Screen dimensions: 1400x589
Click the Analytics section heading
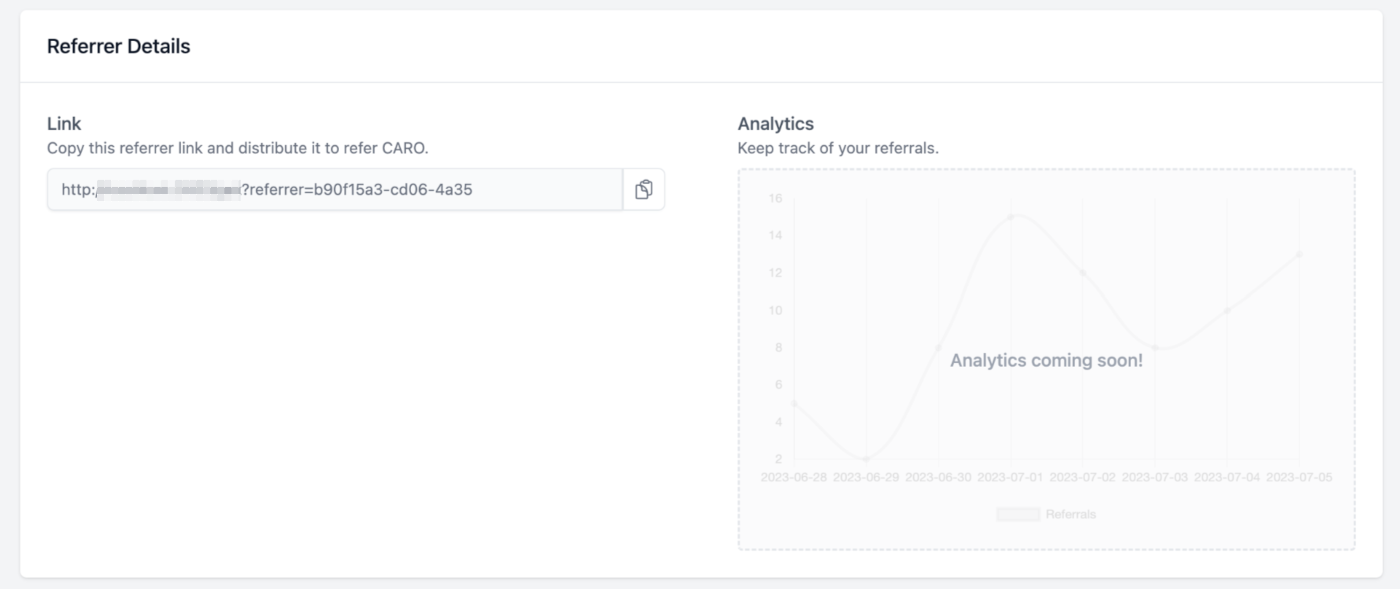(x=775, y=124)
